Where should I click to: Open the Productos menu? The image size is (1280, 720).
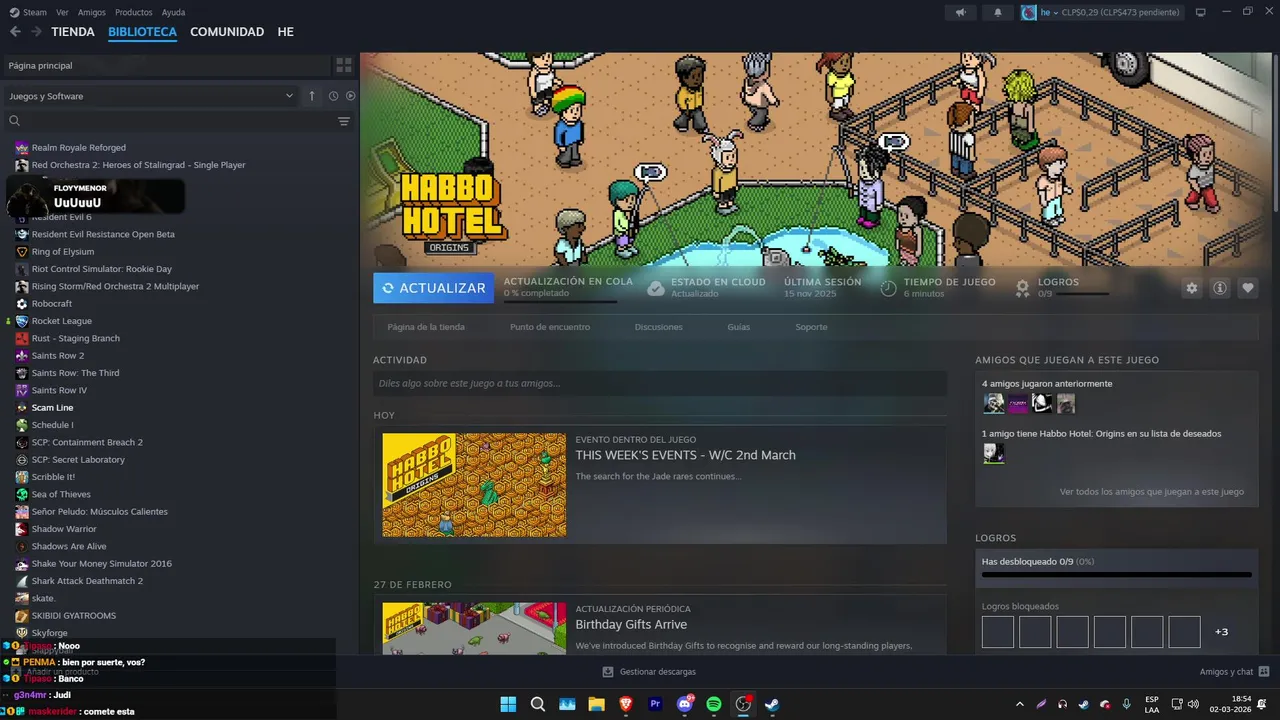[134, 12]
